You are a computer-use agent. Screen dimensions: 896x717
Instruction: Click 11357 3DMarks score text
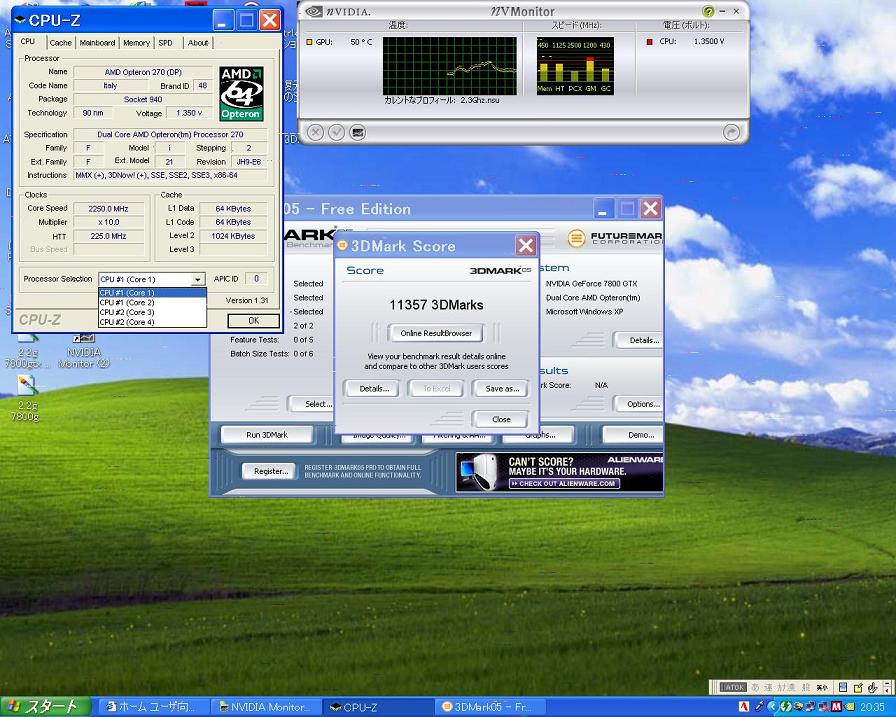pyautogui.click(x=436, y=305)
